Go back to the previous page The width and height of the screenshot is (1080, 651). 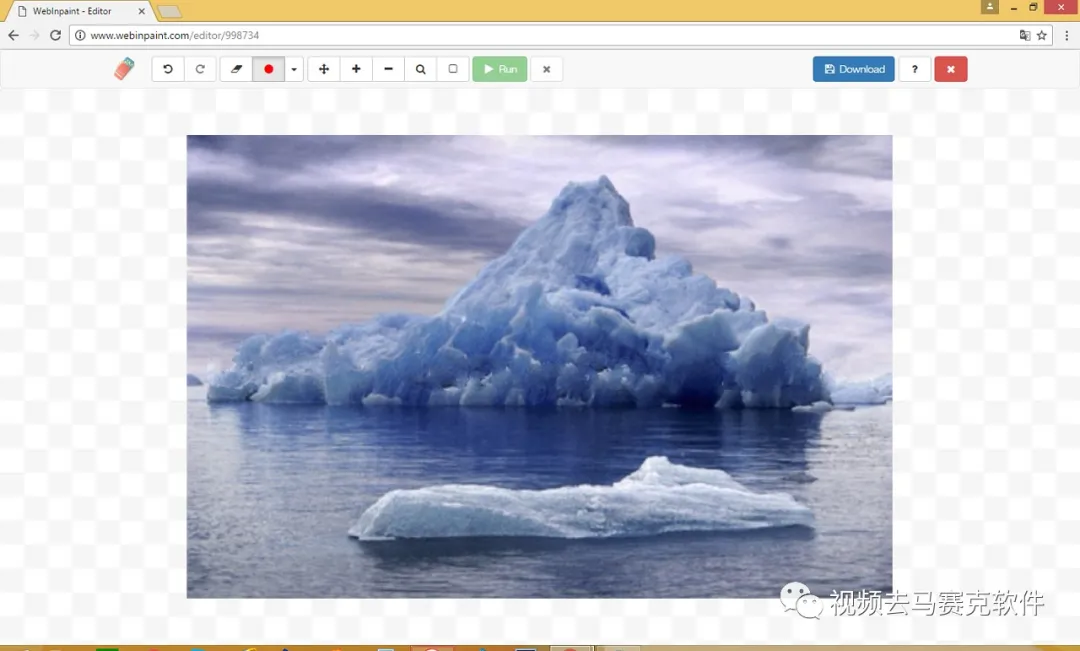(13, 35)
